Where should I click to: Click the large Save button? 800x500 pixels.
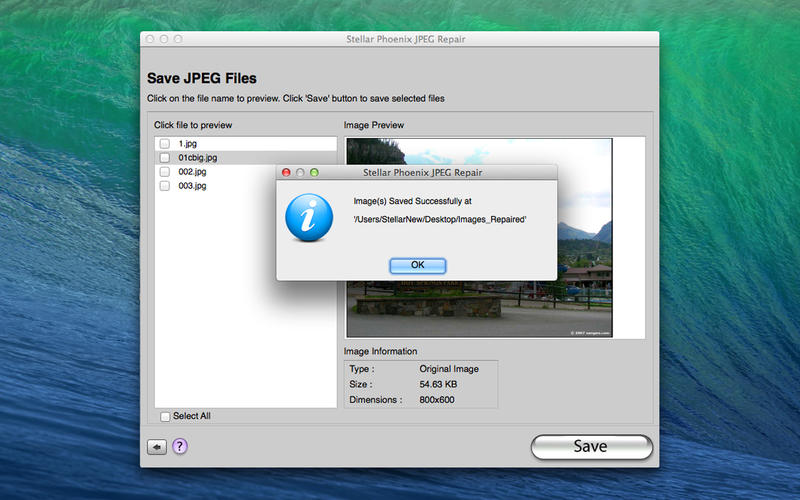[591, 446]
